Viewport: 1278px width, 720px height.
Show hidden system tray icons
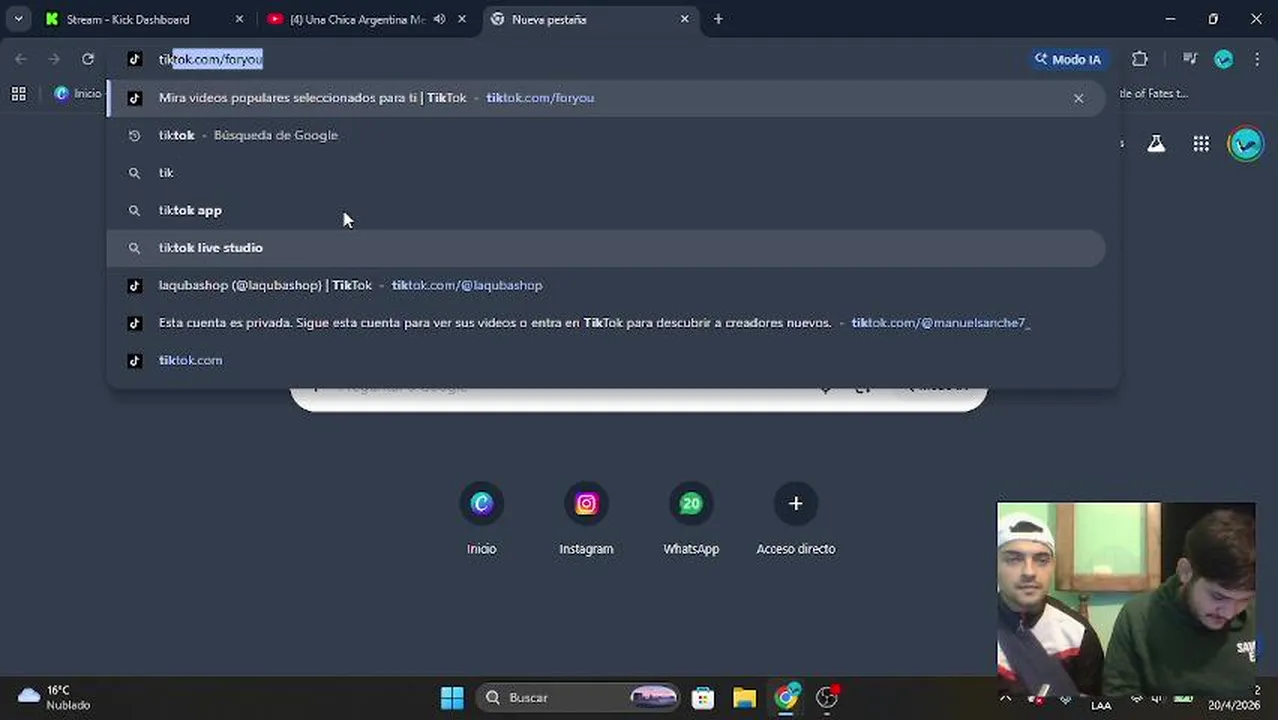[1006, 698]
